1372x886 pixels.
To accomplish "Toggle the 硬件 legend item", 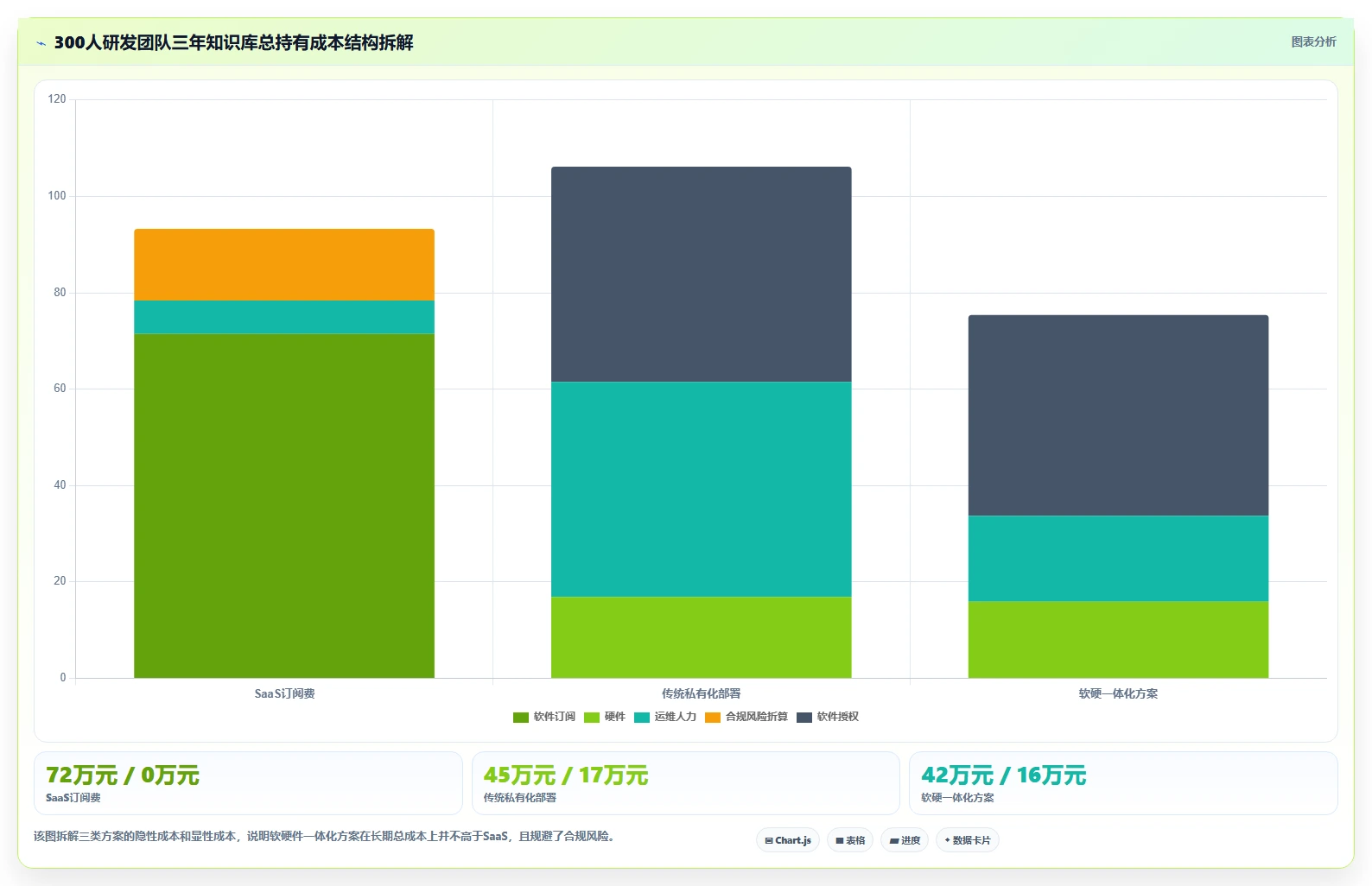I will pos(605,717).
